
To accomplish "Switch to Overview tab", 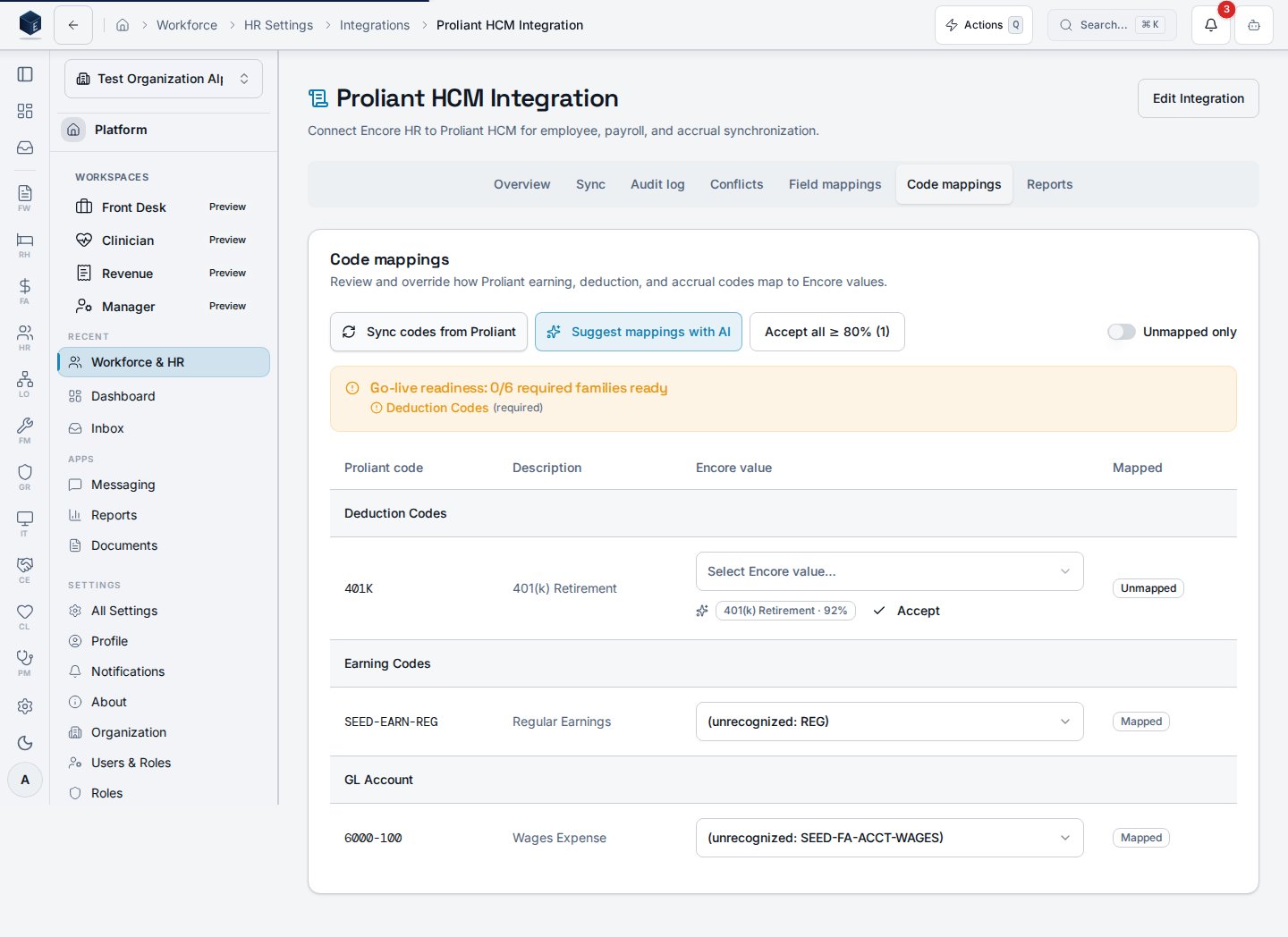I will [x=522, y=184].
